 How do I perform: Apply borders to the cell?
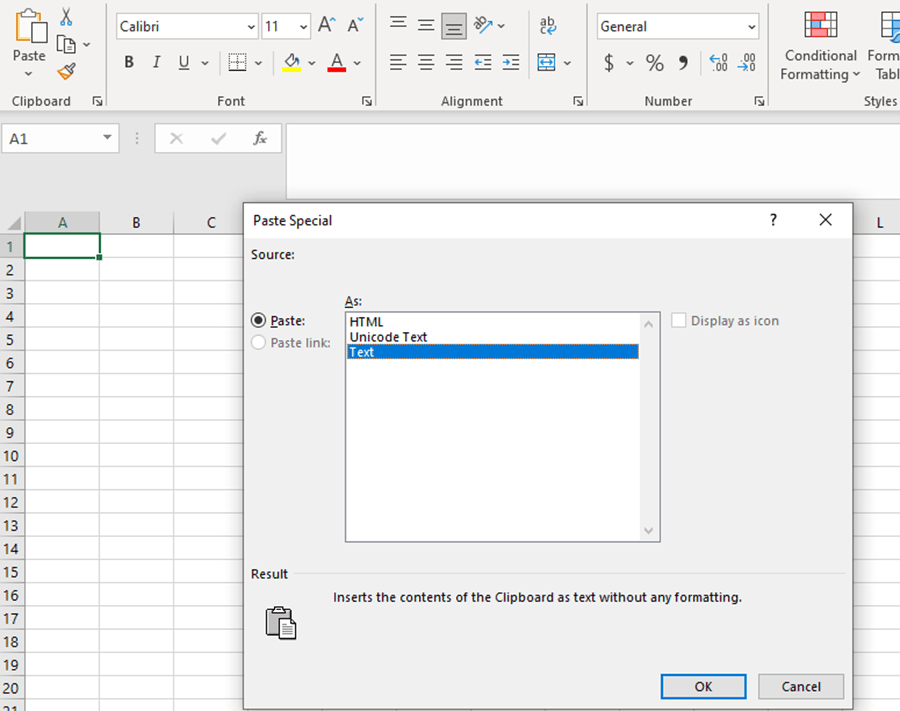pyautogui.click(x=237, y=62)
